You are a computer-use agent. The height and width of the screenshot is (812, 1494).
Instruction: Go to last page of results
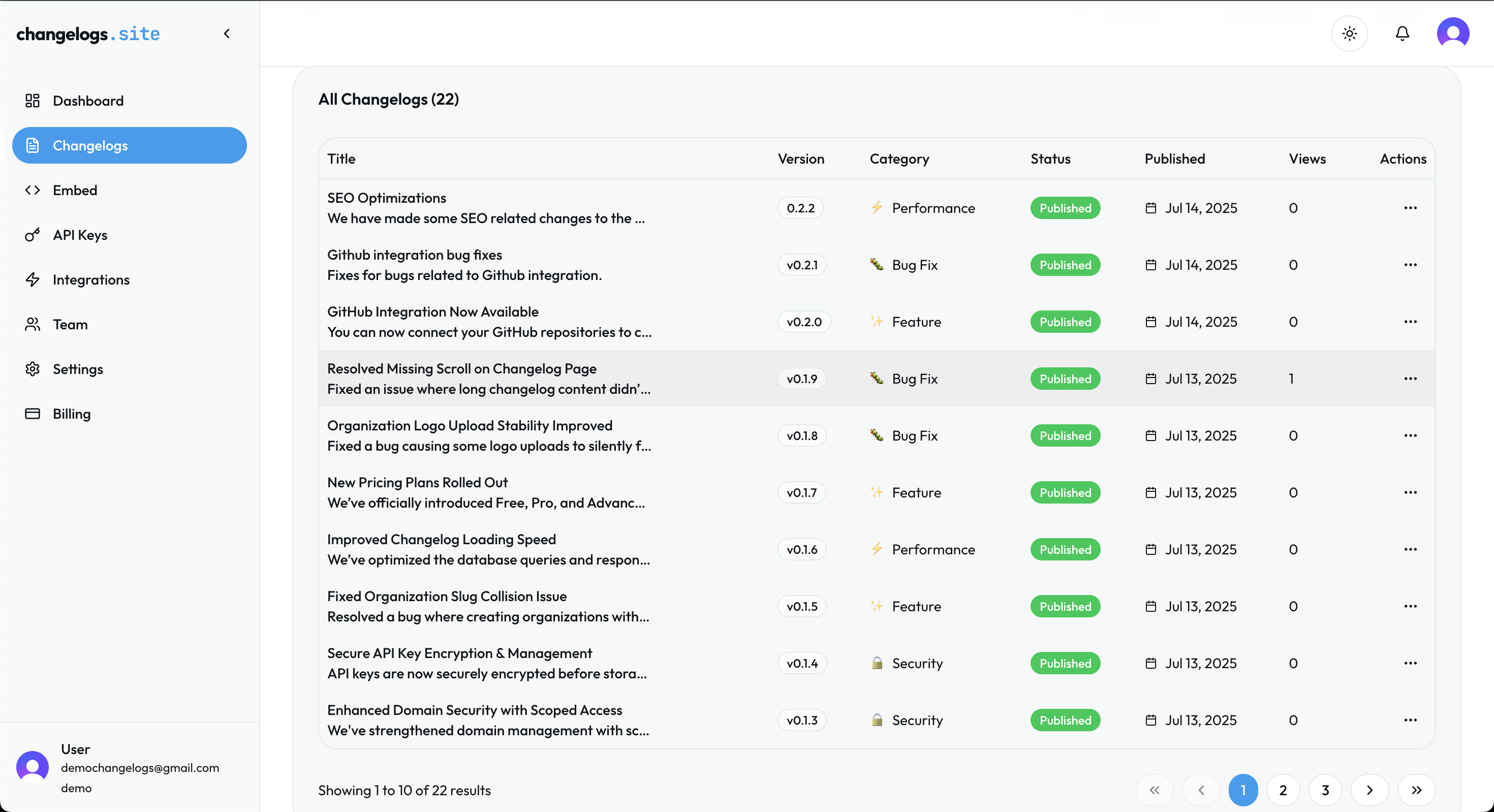tap(1416, 790)
